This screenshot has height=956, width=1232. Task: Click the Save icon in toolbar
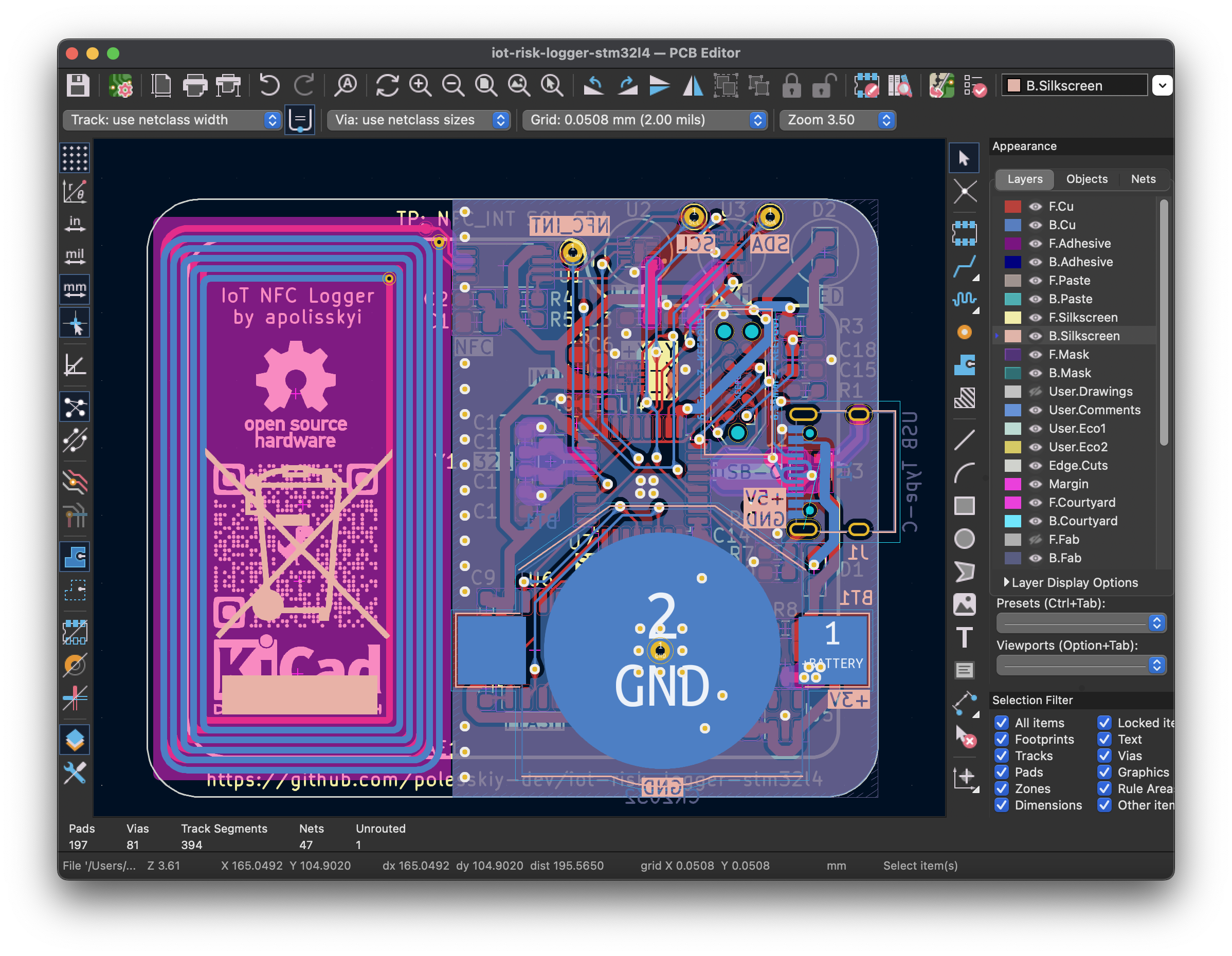(78, 86)
